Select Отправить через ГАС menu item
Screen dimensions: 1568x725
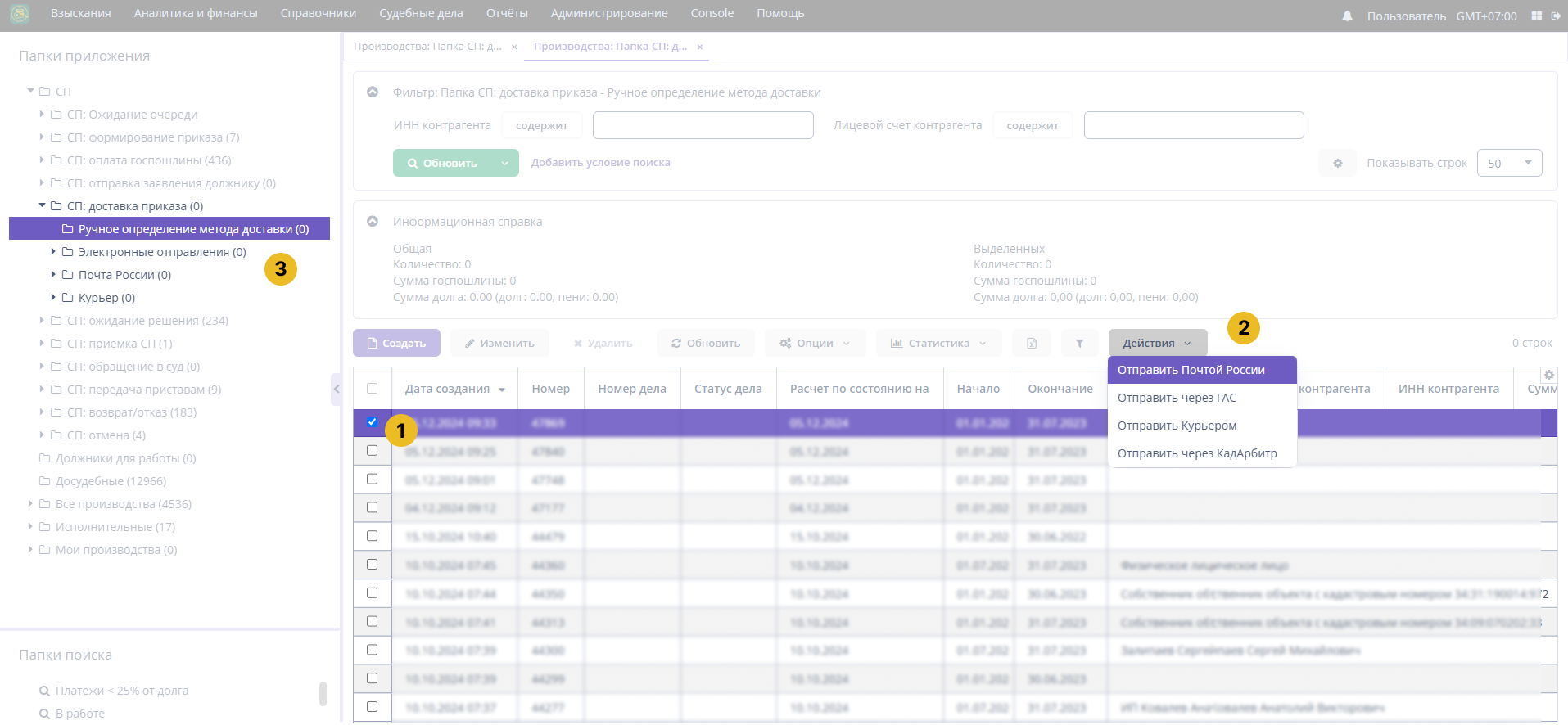[1177, 398]
